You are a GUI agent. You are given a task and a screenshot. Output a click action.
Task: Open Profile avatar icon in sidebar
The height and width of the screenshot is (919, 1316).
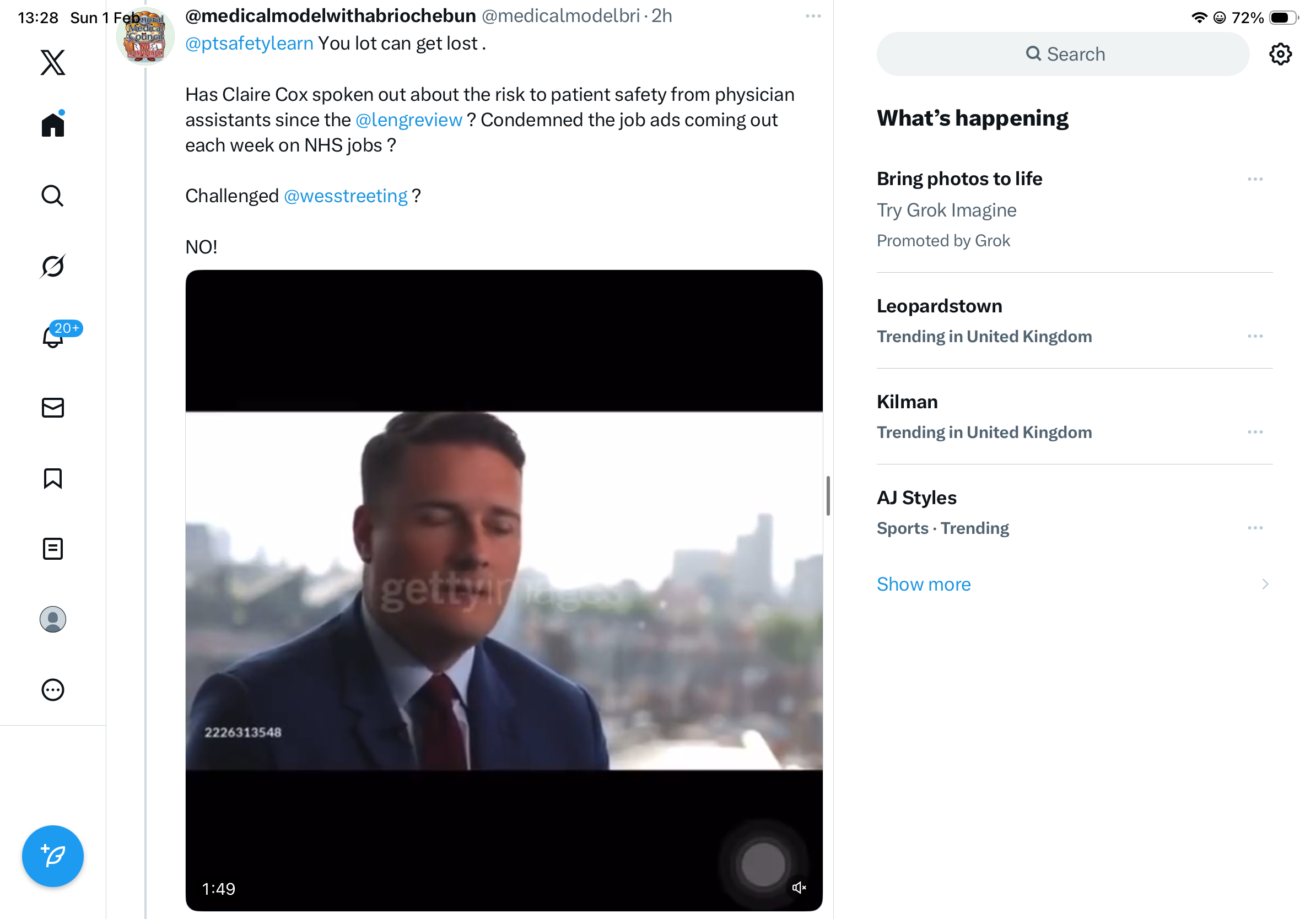53,619
